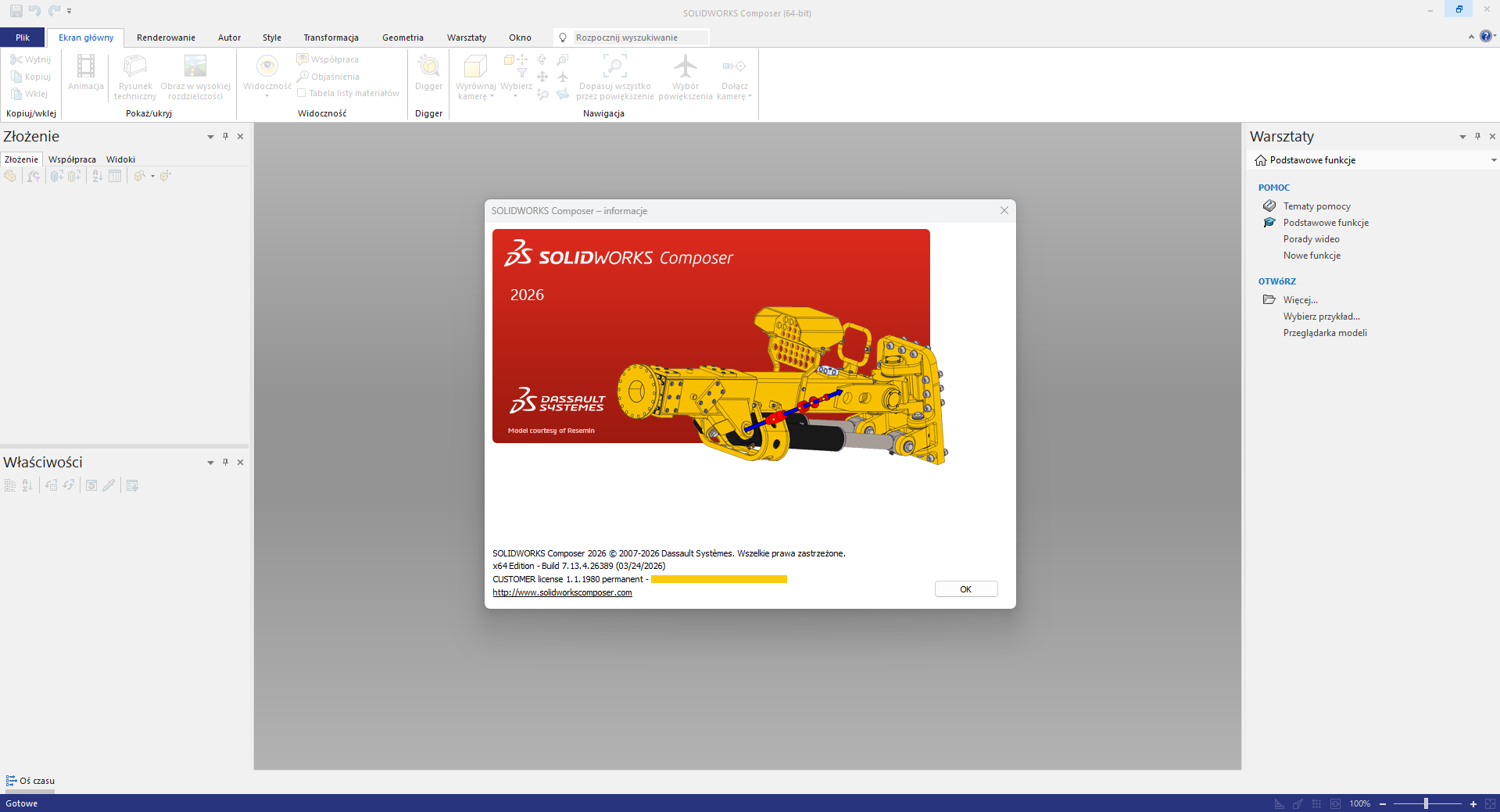Click the Objaśnienia ribbon command
The height and width of the screenshot is (812, 1500).
coord(328,77)
